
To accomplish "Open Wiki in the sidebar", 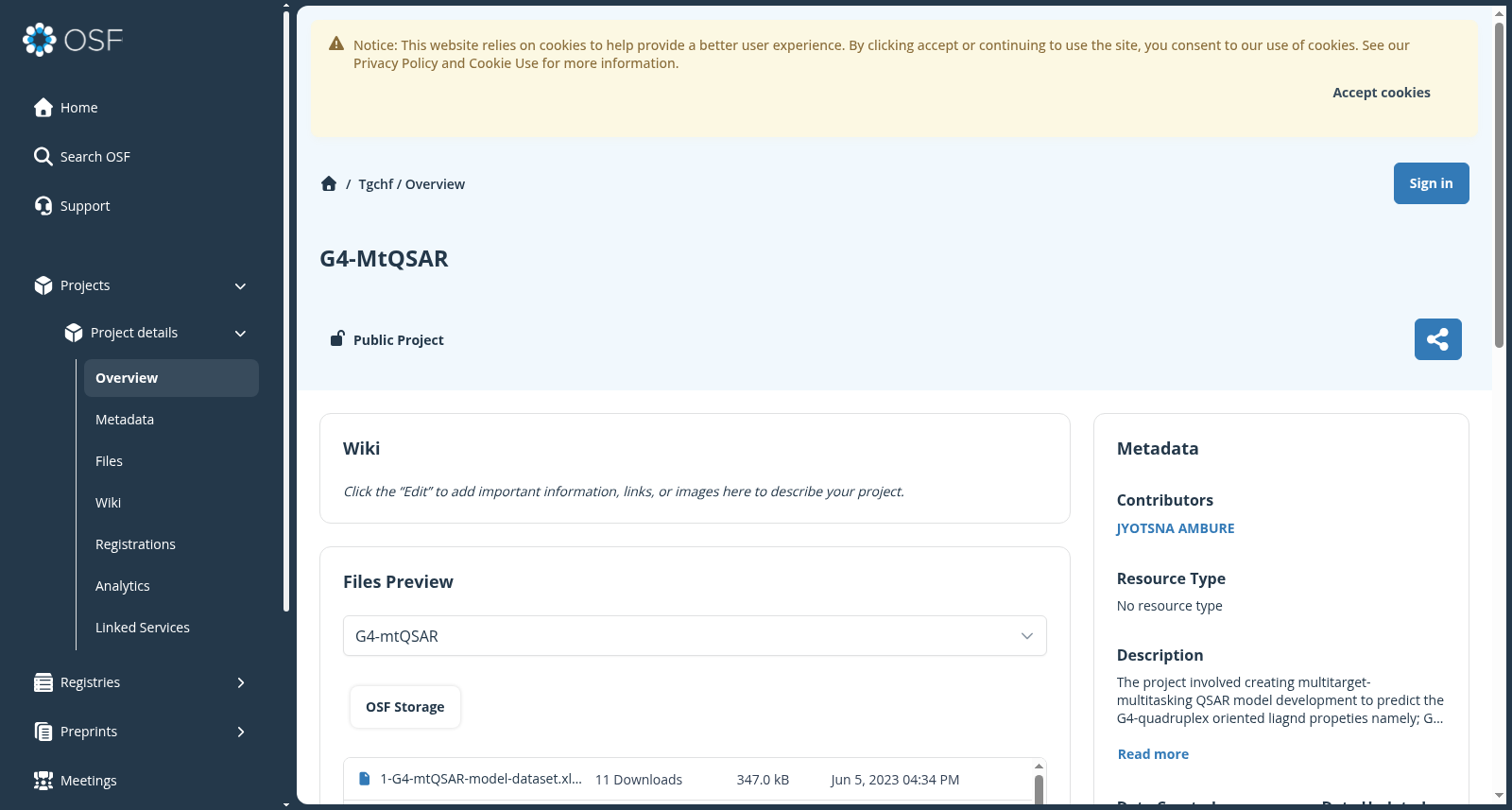I will click(x=108, y=503).
